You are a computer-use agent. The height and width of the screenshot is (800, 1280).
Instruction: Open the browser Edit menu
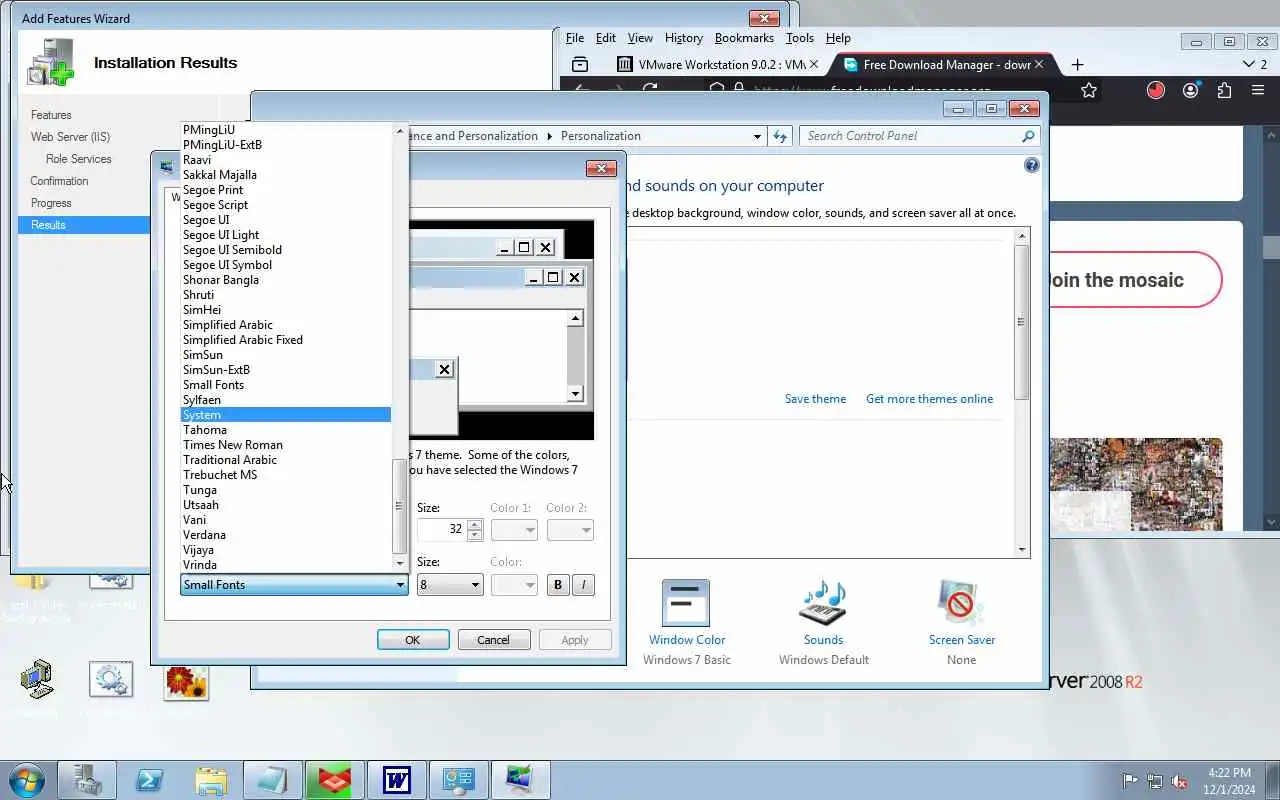coord(606,38)
